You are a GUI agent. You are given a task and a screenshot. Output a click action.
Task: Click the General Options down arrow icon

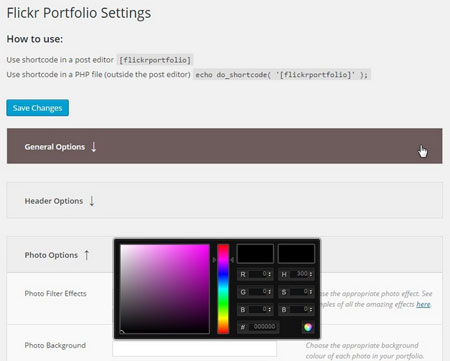(94, 146)
